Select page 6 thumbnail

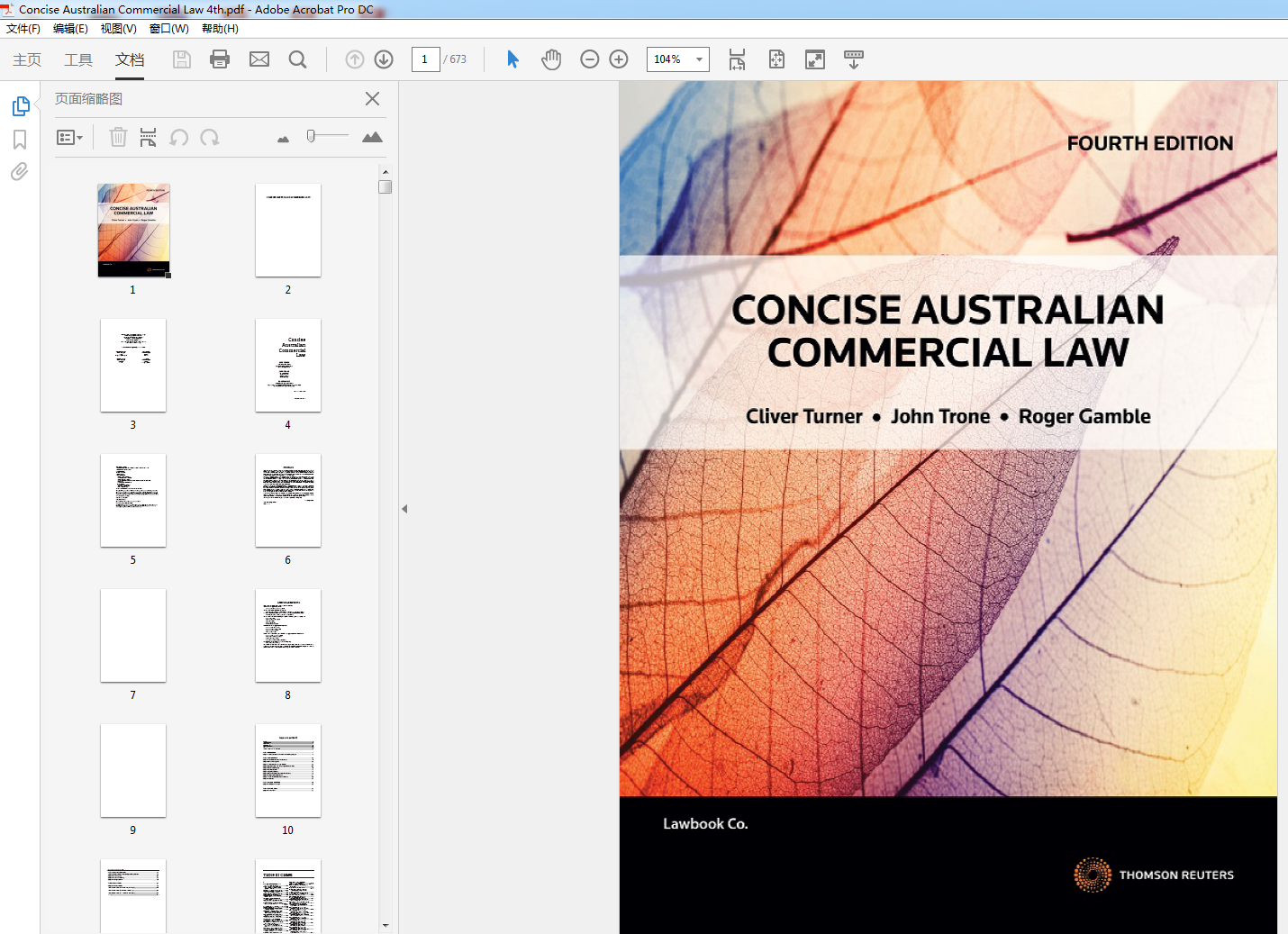pyautogui.click(x=288, y=501)
